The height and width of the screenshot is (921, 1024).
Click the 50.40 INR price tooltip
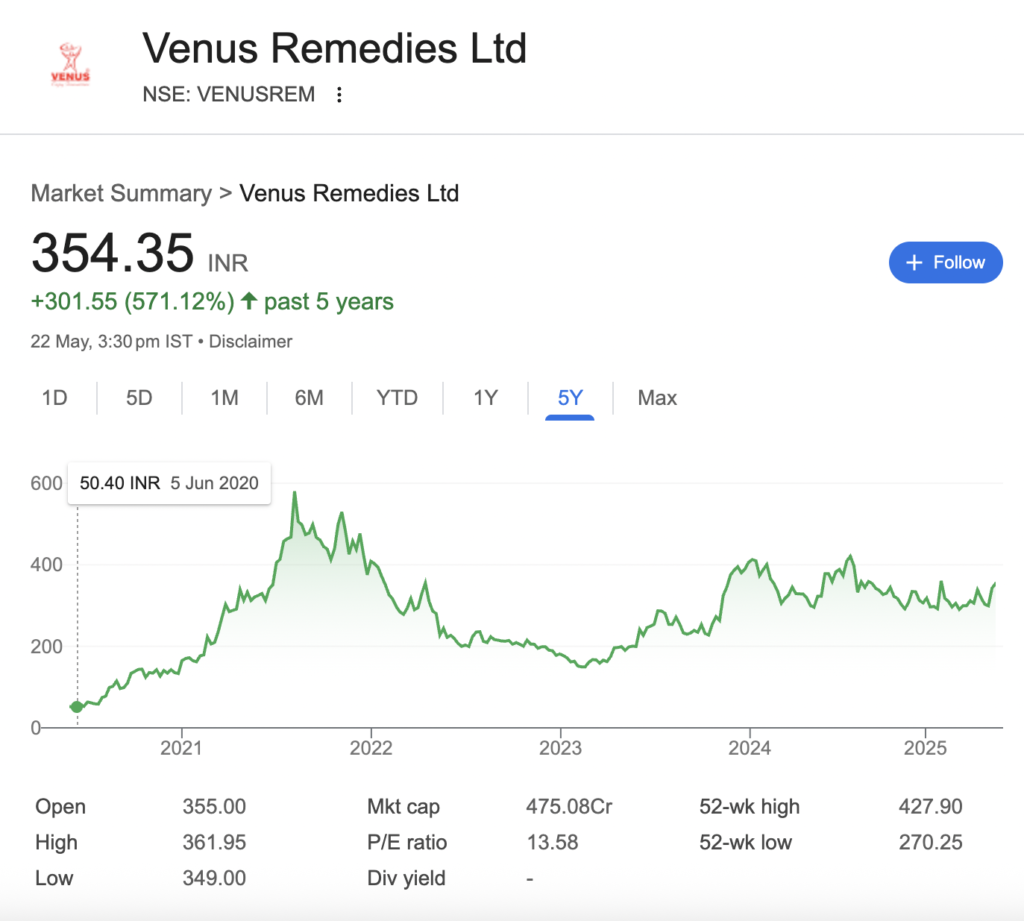click(169, 483)
